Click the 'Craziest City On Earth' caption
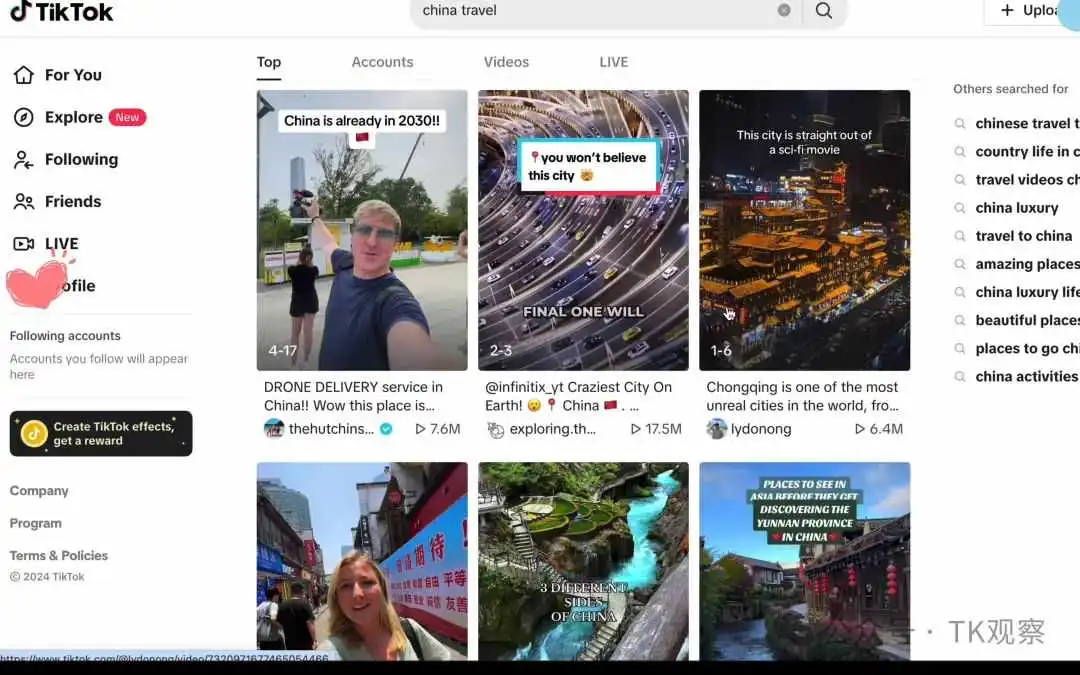 (579, 396)
